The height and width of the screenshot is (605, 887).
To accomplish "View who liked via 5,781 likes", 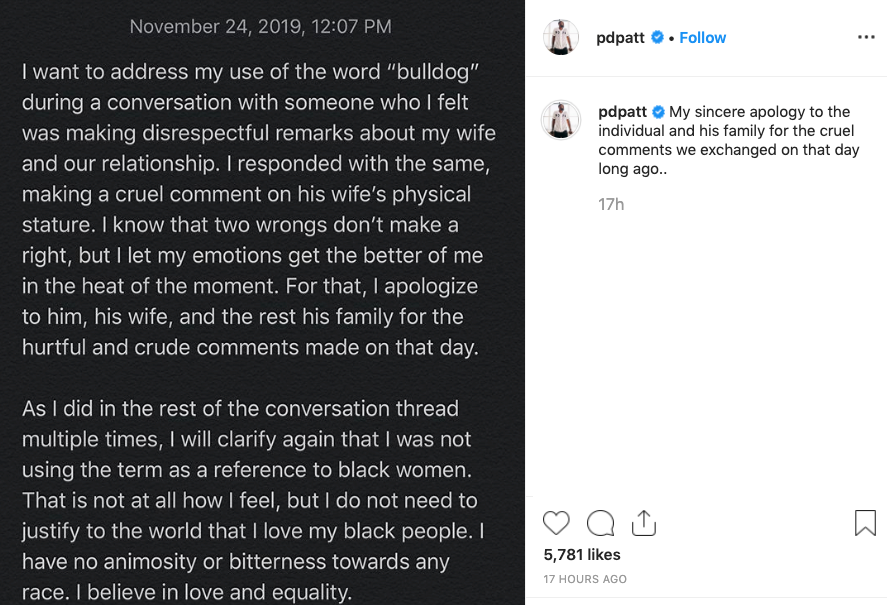I will [582, 554].
